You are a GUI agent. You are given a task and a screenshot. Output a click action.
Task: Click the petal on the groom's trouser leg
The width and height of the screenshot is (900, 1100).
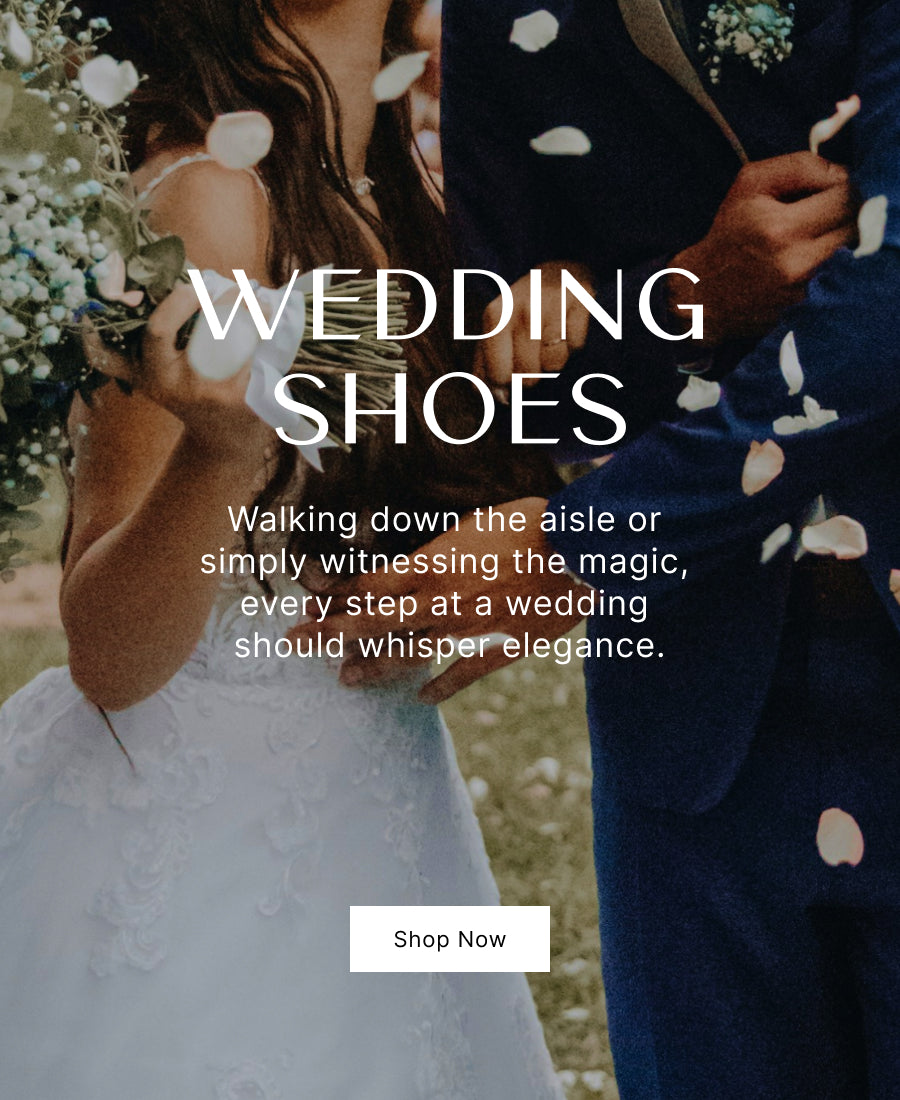(x=840, y=837)
